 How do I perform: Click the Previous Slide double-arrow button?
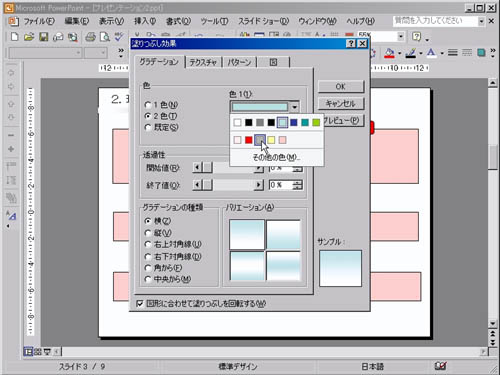(x=493, y=334)
